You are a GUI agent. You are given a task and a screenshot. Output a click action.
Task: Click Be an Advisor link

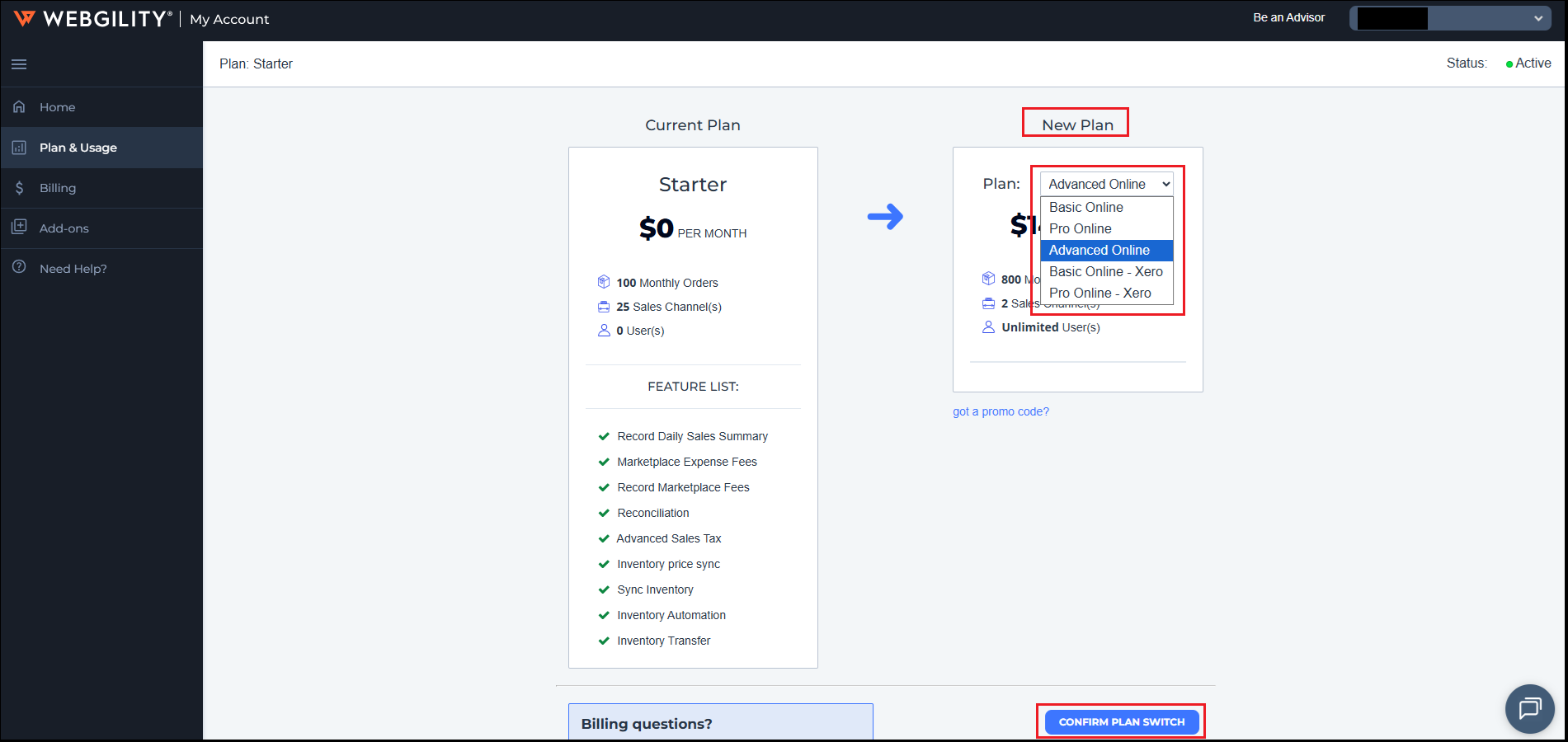tap(1288, 17)
